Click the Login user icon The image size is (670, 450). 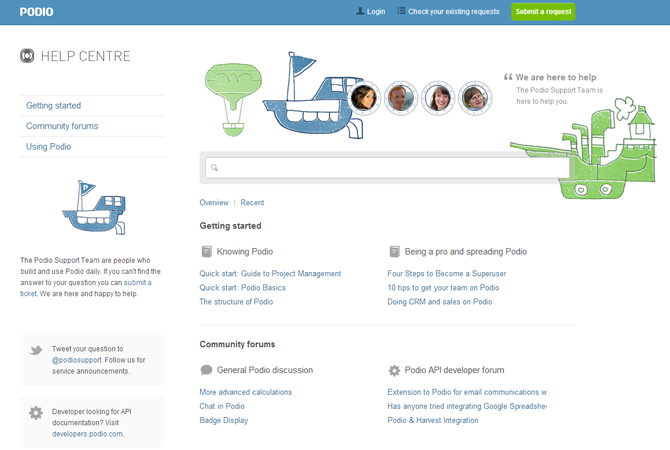click(x=360, y=11)
